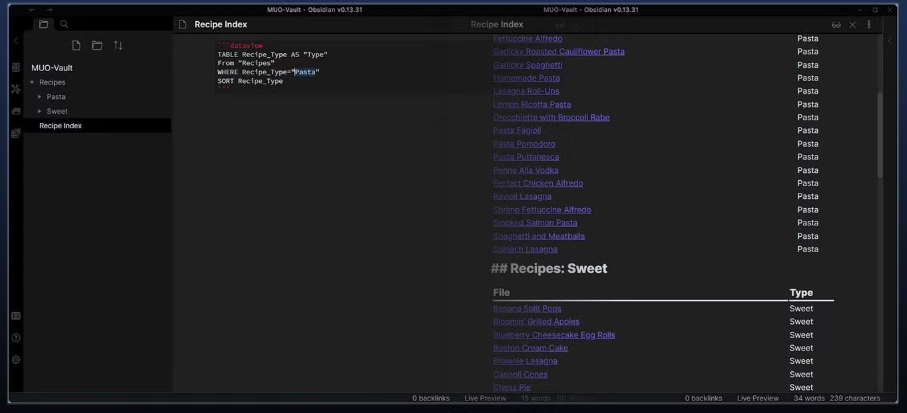Screen dimensions: 907x413
Task: Create a new folder in vault
Action: click(x=97, y=45)
